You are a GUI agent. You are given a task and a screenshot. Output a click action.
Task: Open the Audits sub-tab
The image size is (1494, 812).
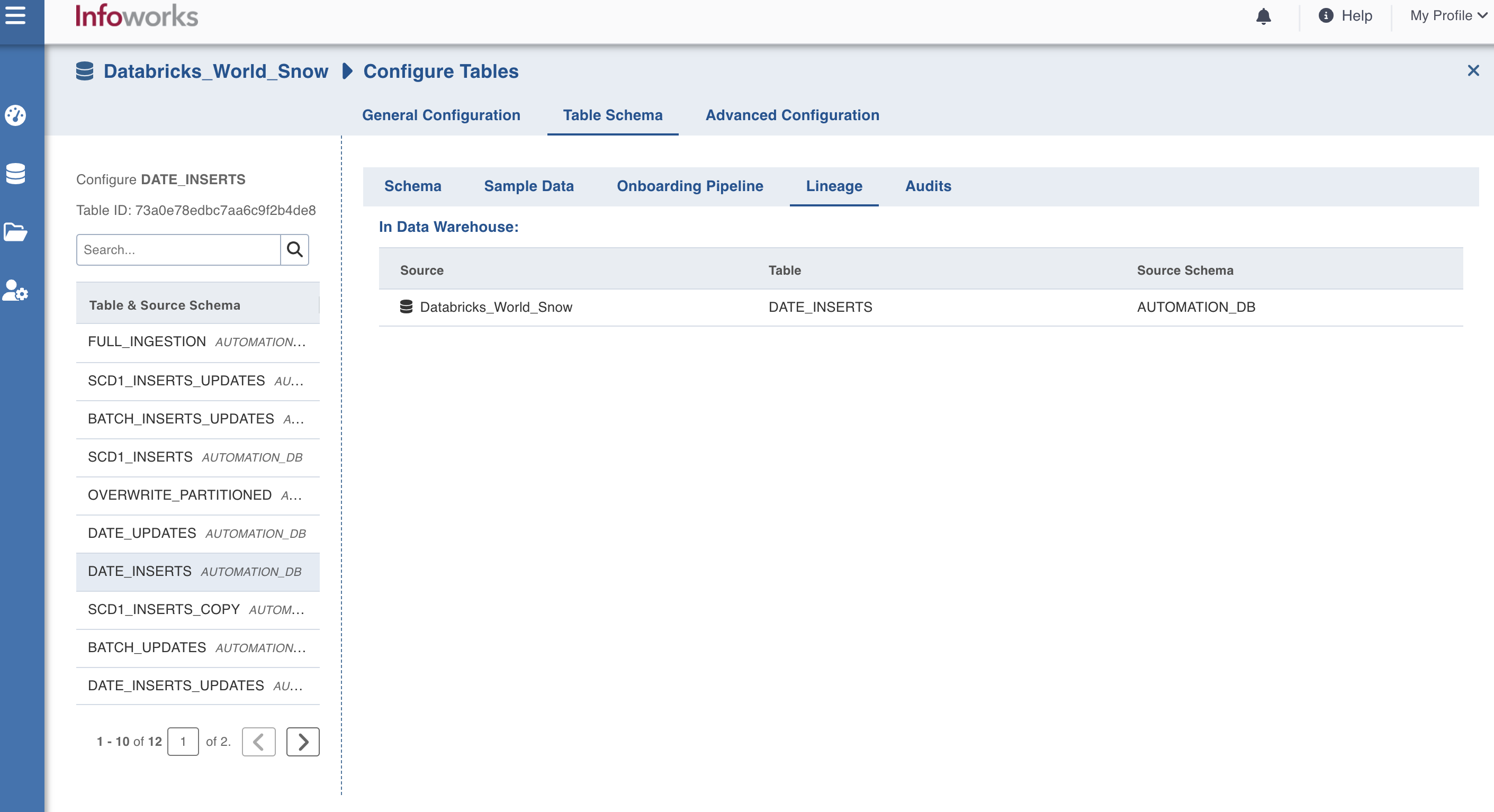[928, 186]
